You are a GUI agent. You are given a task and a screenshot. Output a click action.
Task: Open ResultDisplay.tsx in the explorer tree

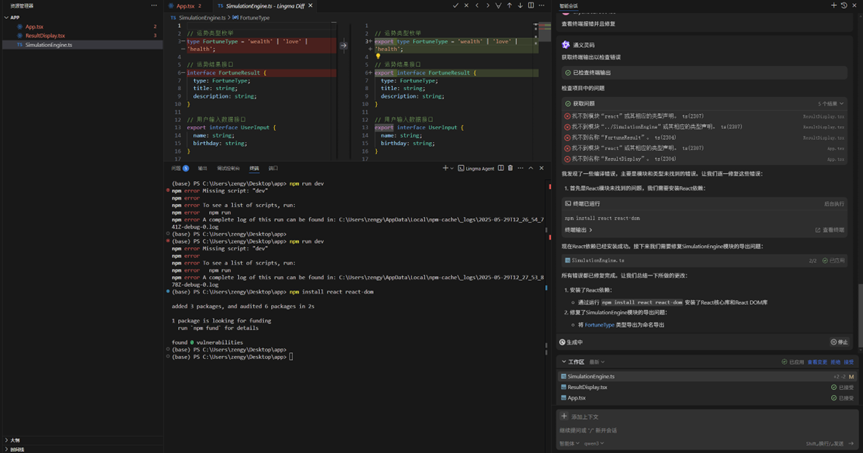(x=83, y=36)
